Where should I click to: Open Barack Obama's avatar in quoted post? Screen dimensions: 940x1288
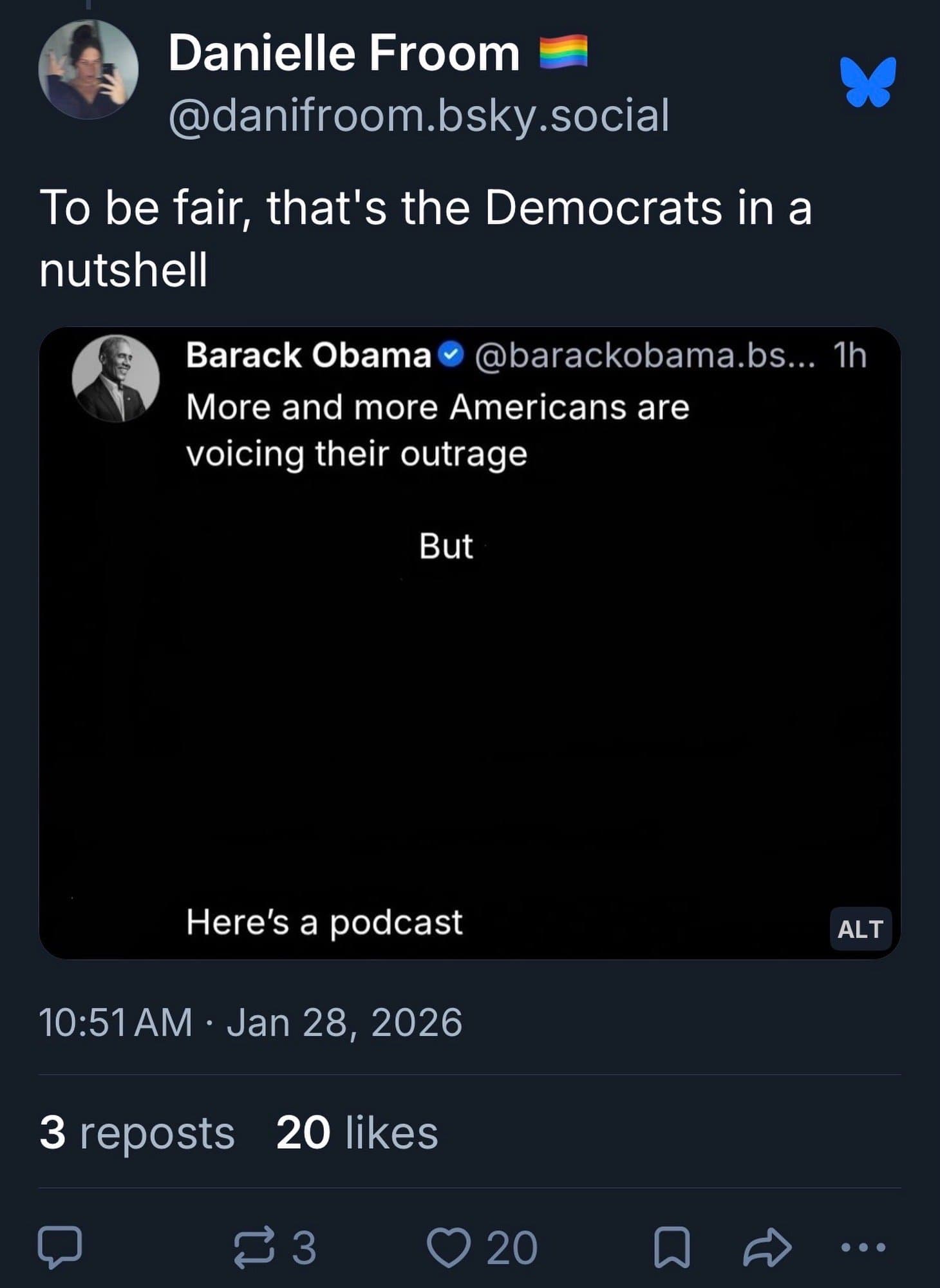116,379
